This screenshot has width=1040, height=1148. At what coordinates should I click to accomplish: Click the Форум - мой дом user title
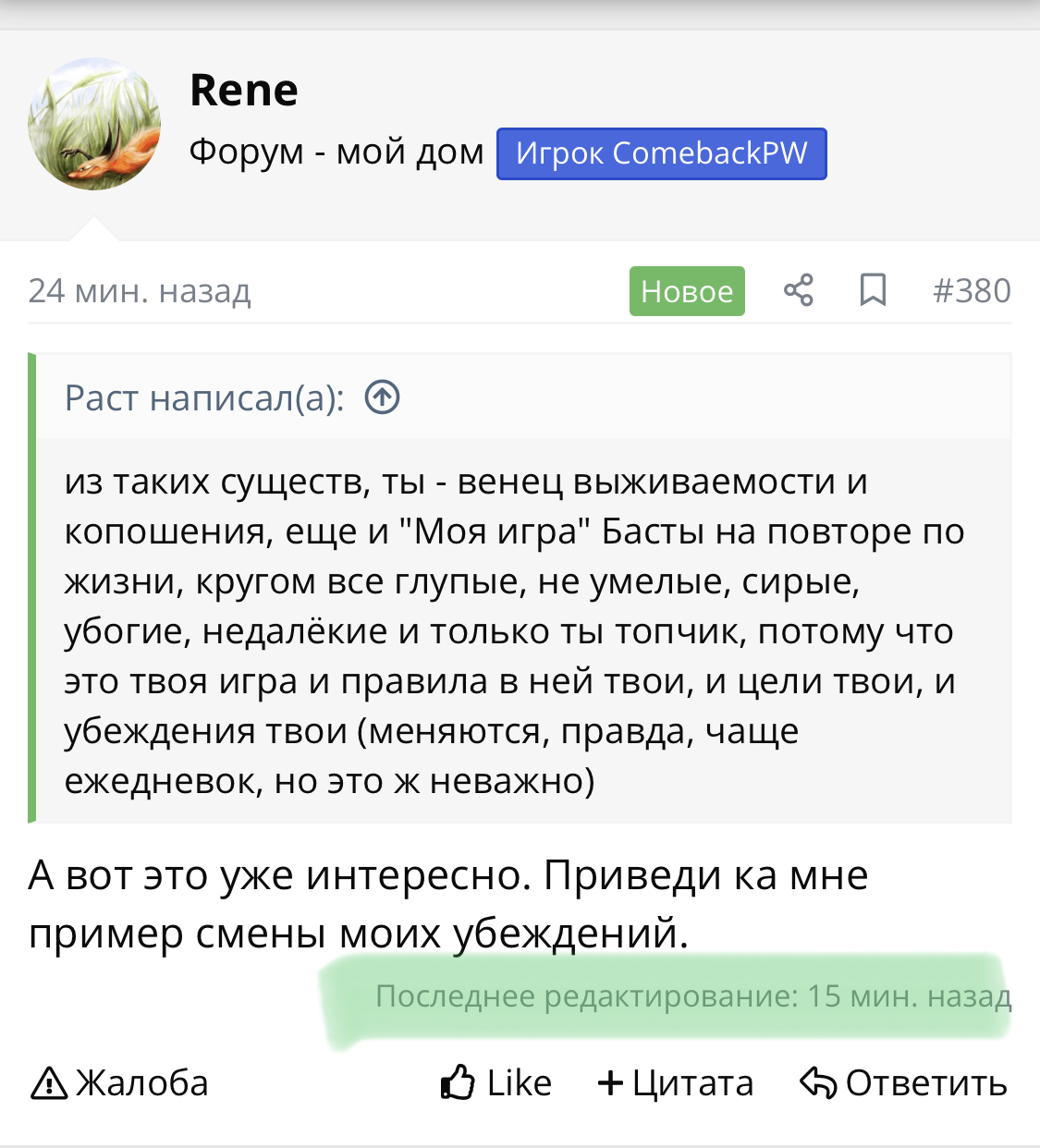pyautogui.click(x=336, y=152)
